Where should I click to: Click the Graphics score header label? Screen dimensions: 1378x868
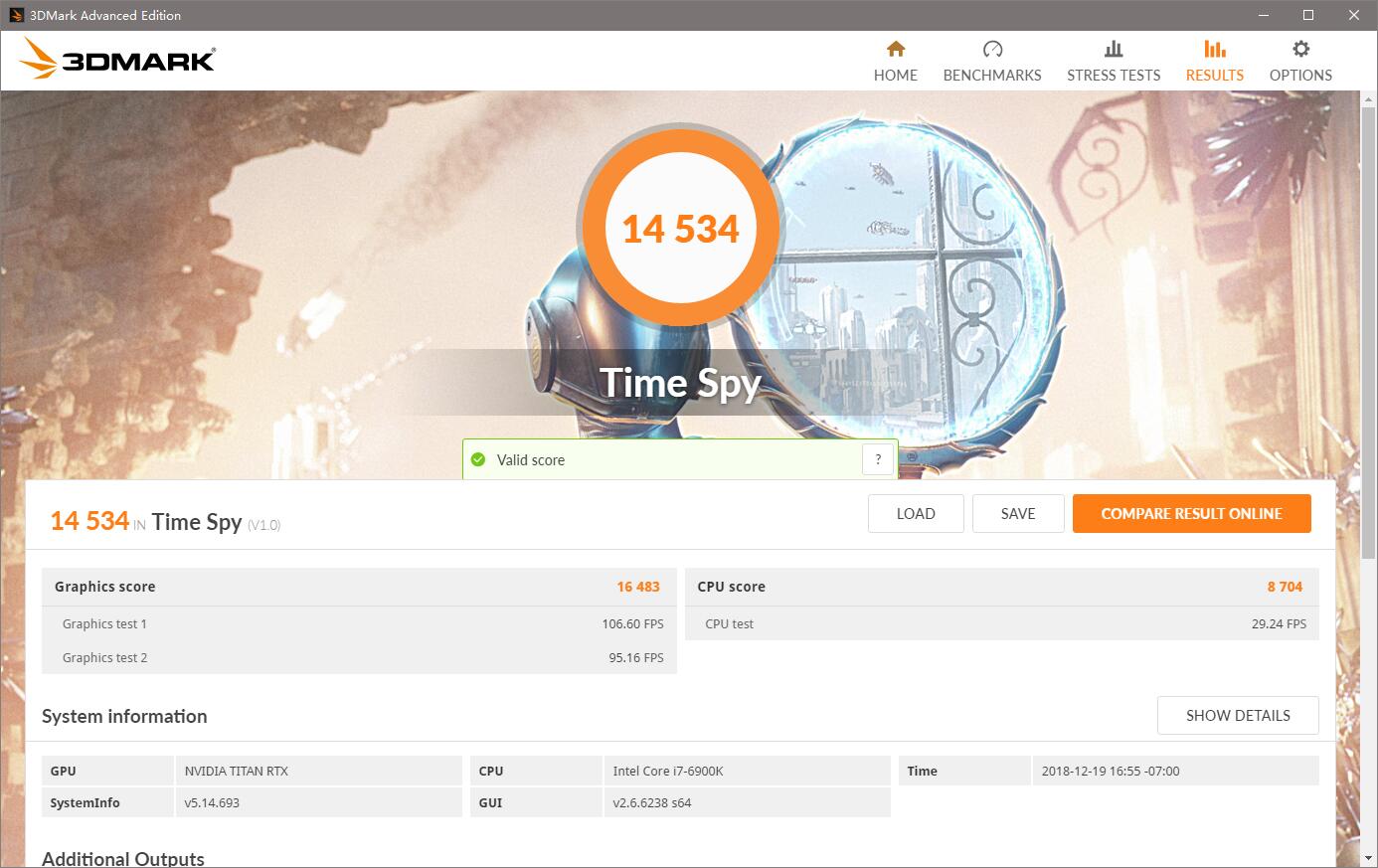[x=104, y=587]
